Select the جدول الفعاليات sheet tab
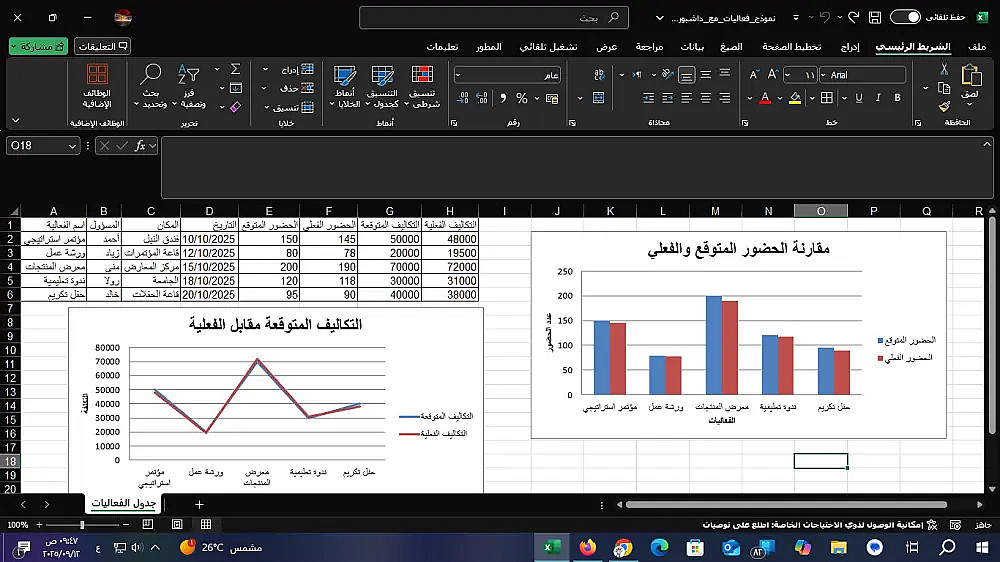The image size is (1000, 562). coord(124,503)
